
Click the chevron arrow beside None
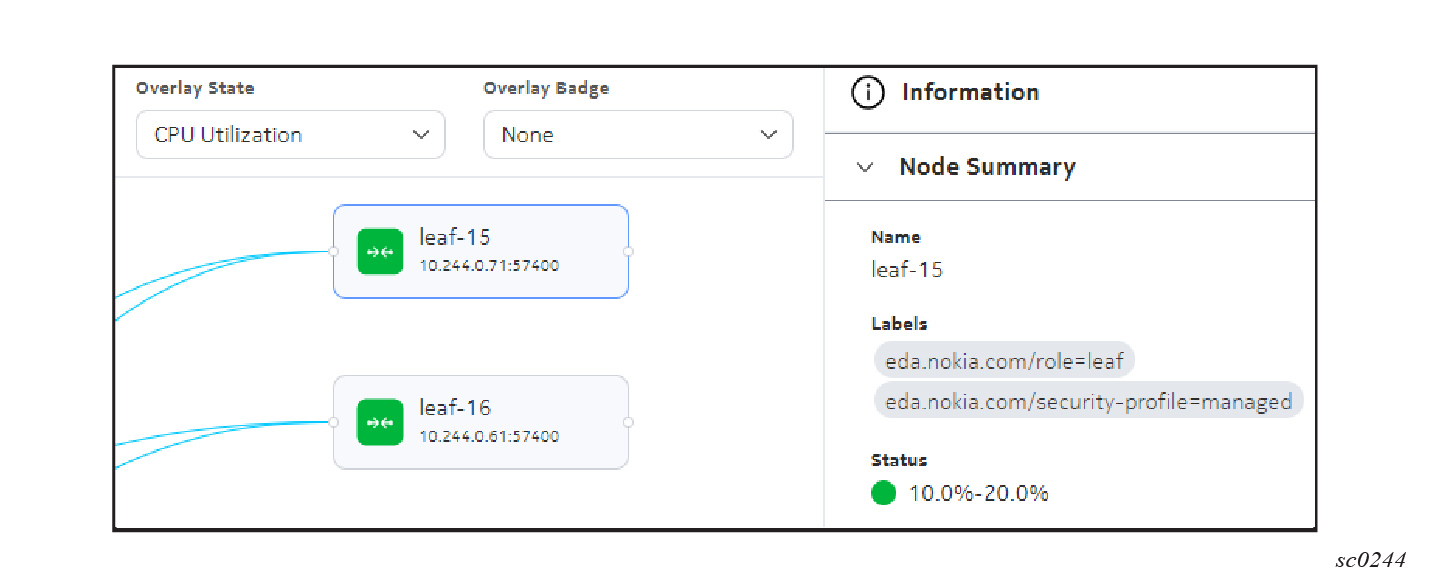(769, 135)
